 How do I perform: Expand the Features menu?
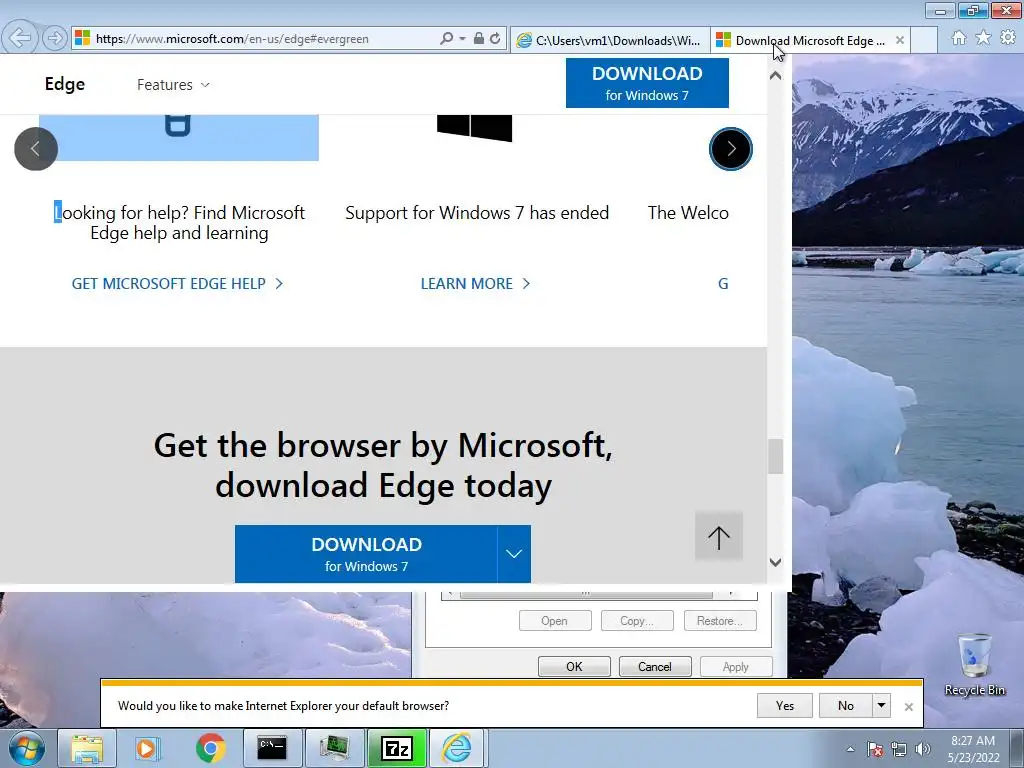click(x=173, y=85)
